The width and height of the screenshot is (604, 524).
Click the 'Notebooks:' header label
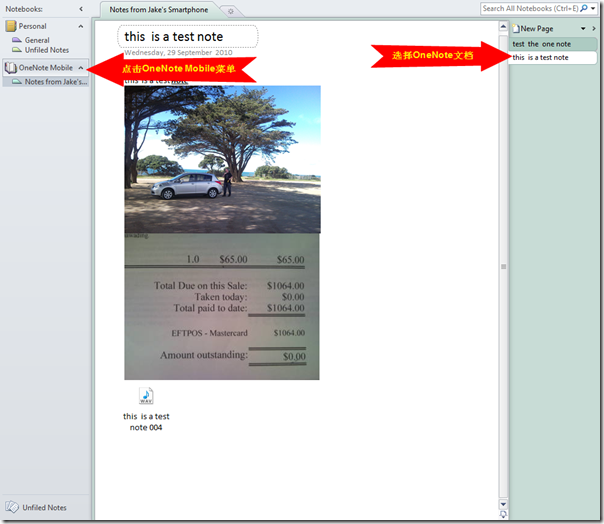pos(24,9)
